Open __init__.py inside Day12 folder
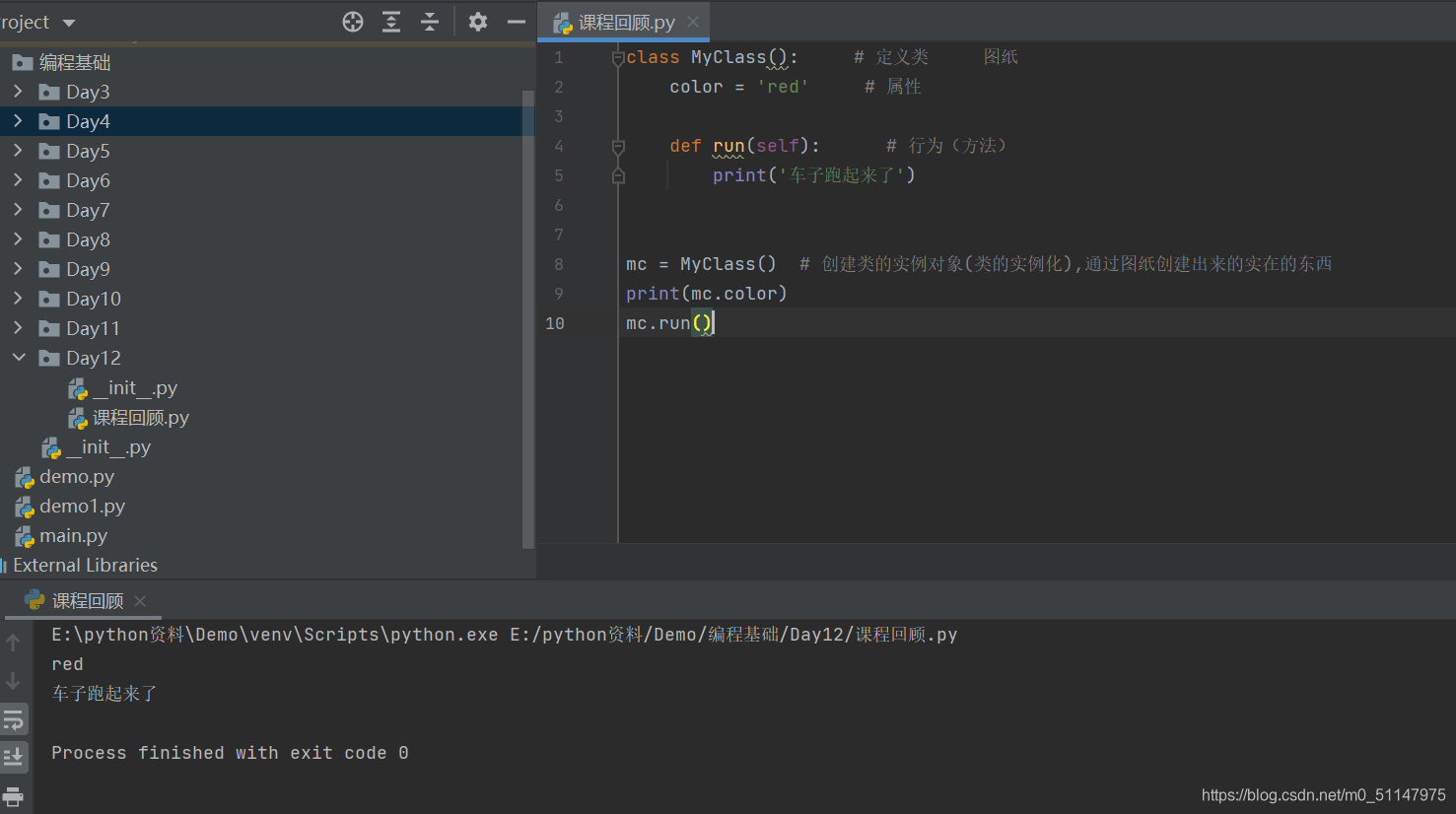Viewport: 1456px width, 814px height. click(135, 388)
